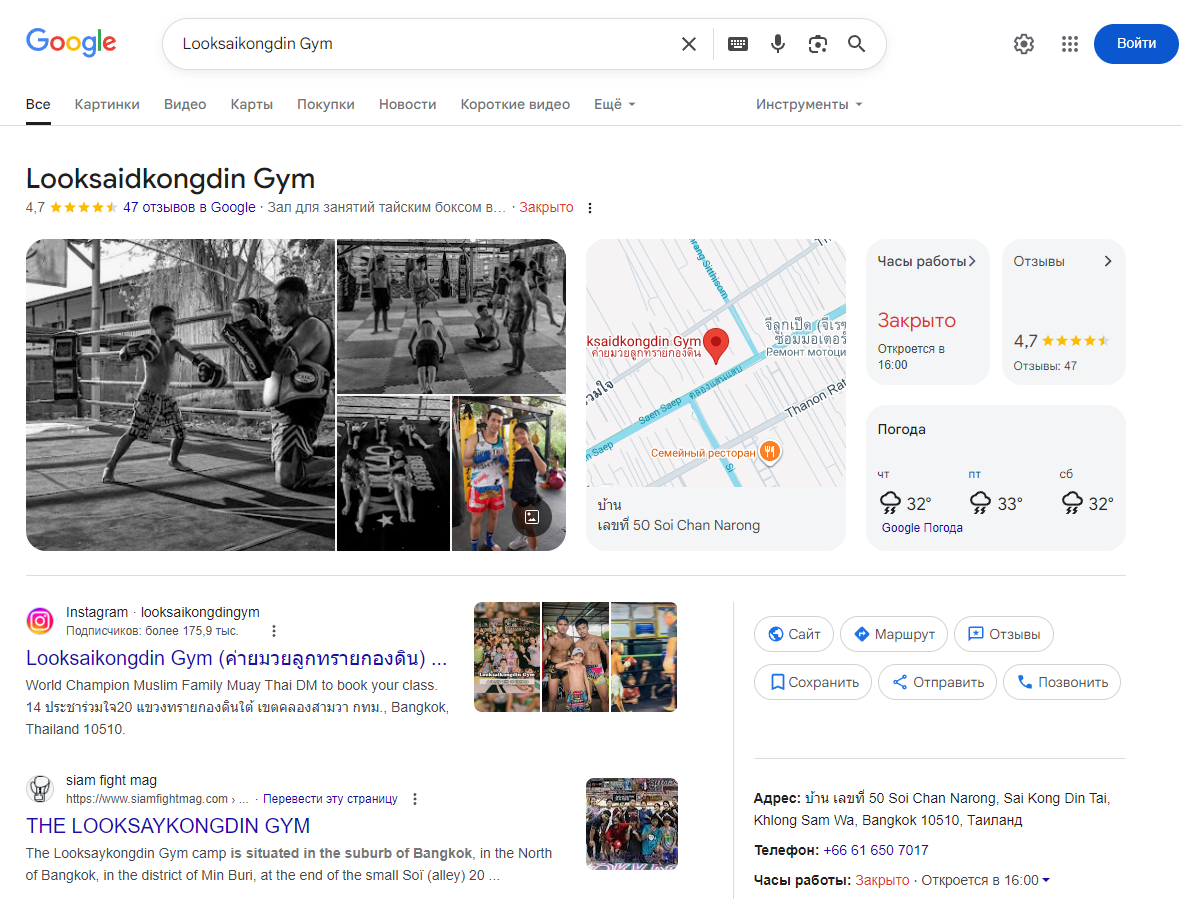Click the Маршрут directions button
The image size is (1182, 899).
(x=893, y=634)
